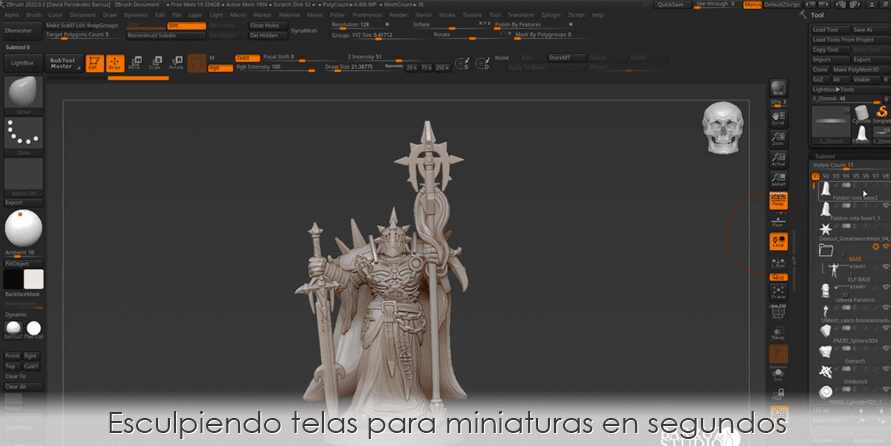Click Save As in Tool palette
The width and height of the screenshot is (891, 446).
pyautogui.click(x=869, y=30)
